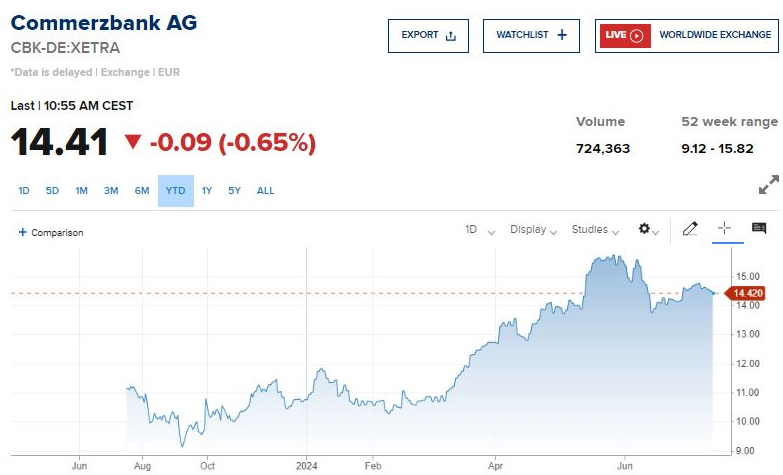Click the Export button
This screenshot has height=475, width=783.
click(428, 35)
